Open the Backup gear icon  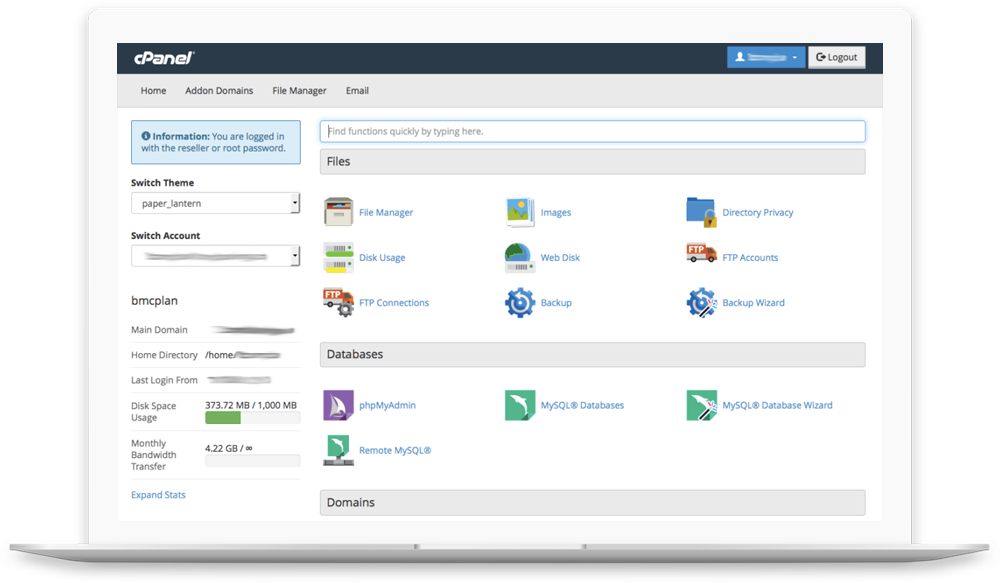520,302
